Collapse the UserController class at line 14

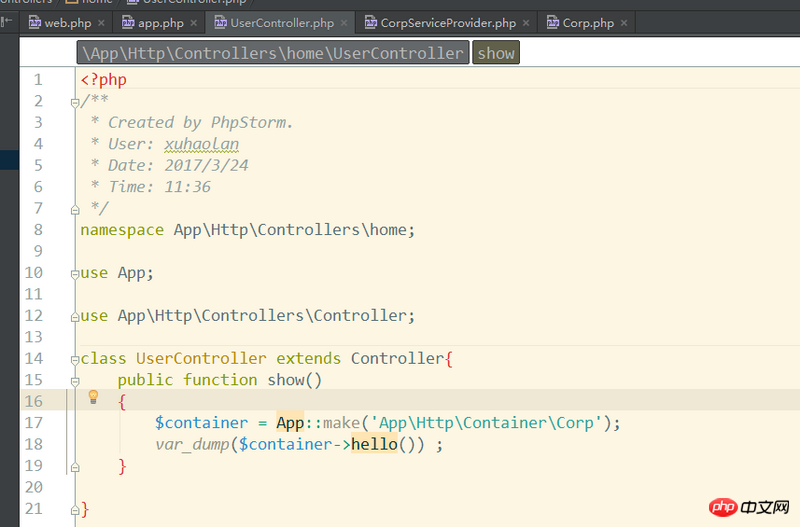75,358
